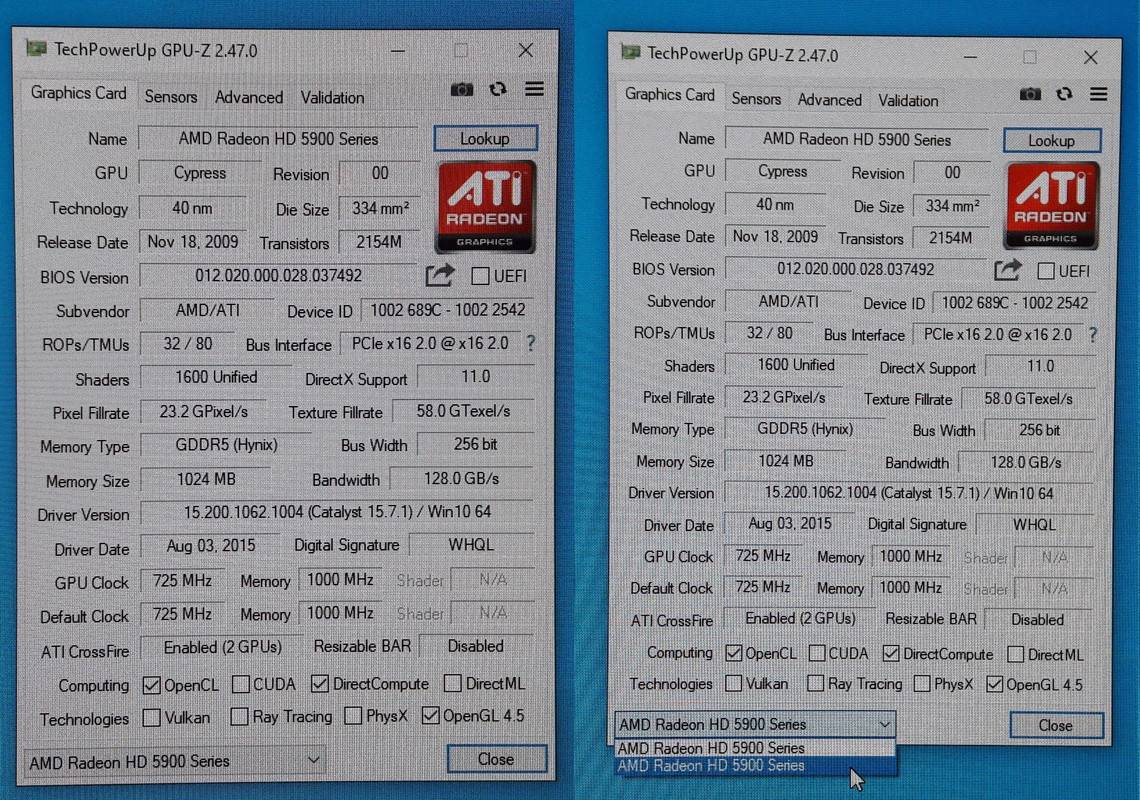Switch to Graphics Card tab in right window
The height and width of the screenshot is (800, 1140).
click(670, 95)
